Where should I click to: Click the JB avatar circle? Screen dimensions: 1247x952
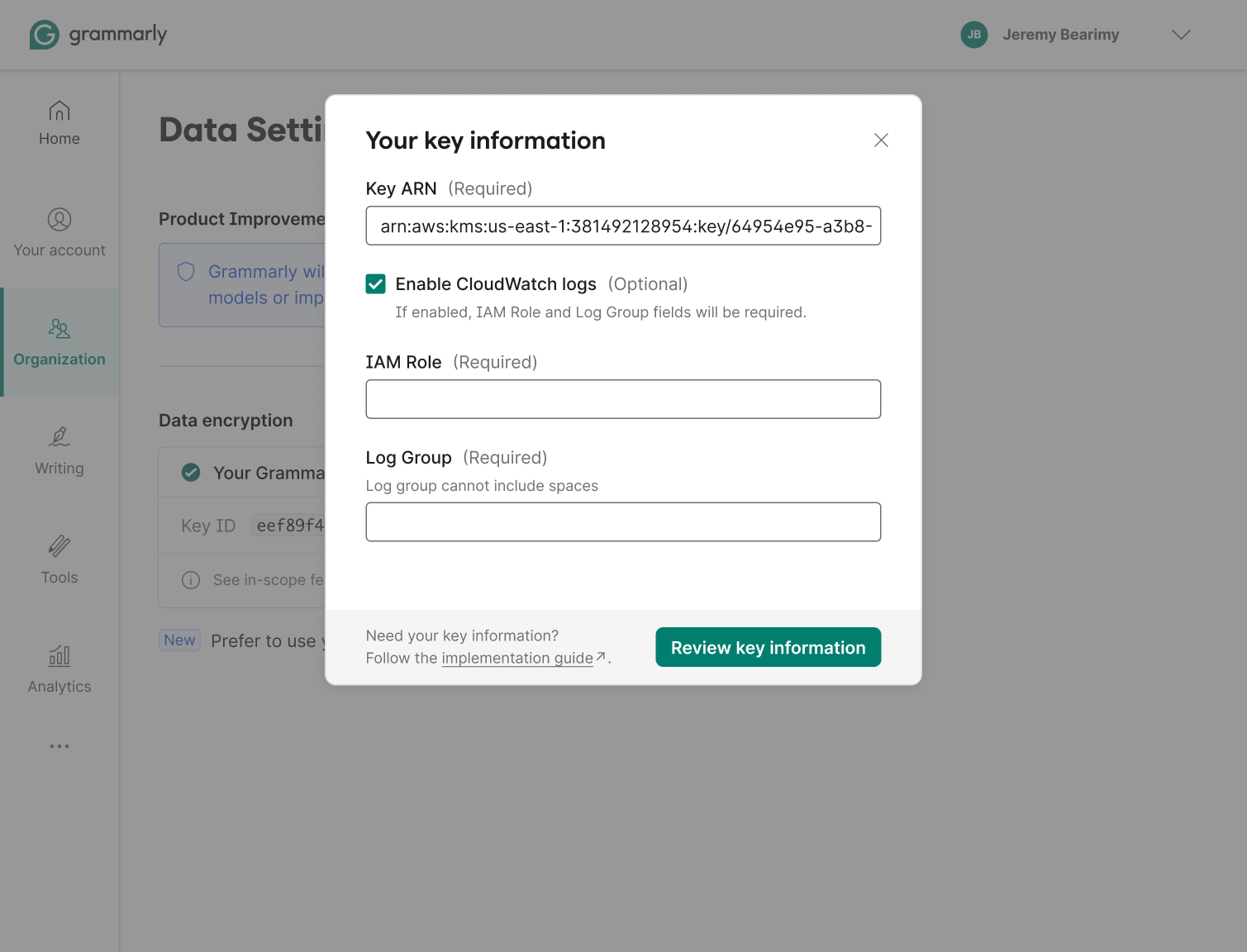click(973, 35)
